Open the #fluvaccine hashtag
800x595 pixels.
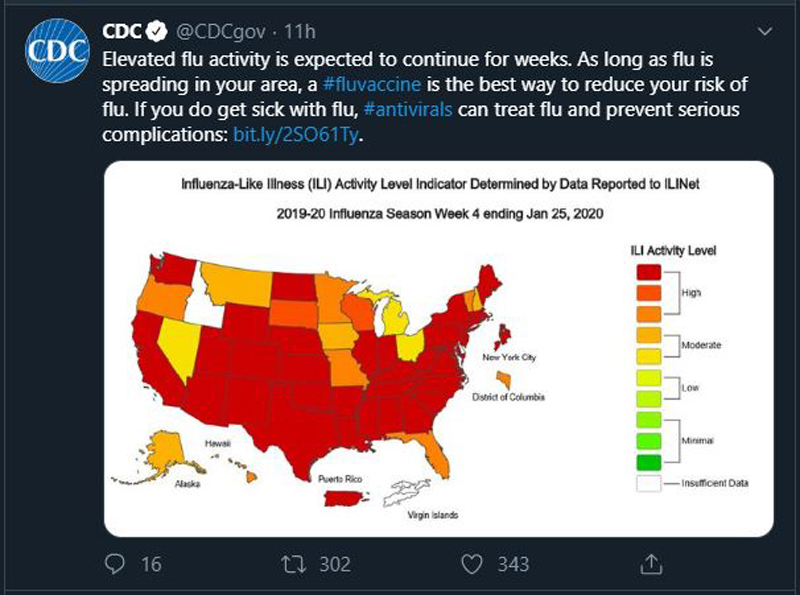[x=372, y=84]
